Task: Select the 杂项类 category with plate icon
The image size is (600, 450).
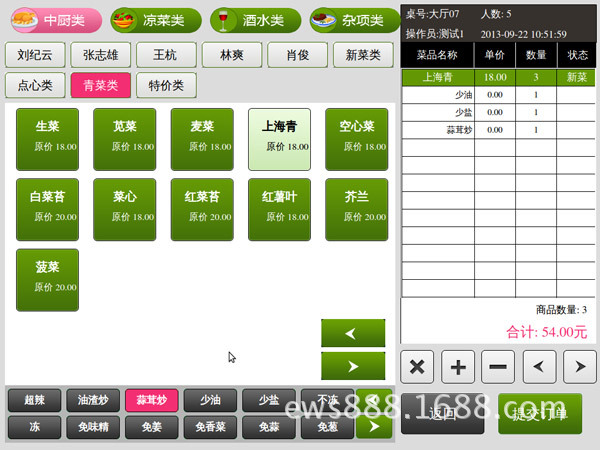Action: click(355, 20)
